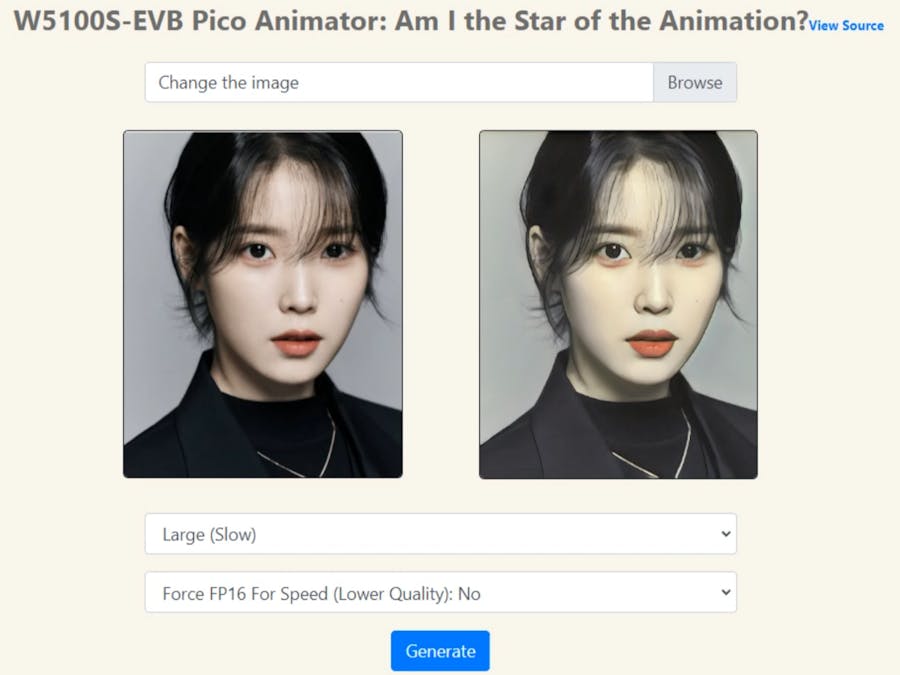
Task: Click the 'Large (Slow)' text label
Action: click(209, 534)
